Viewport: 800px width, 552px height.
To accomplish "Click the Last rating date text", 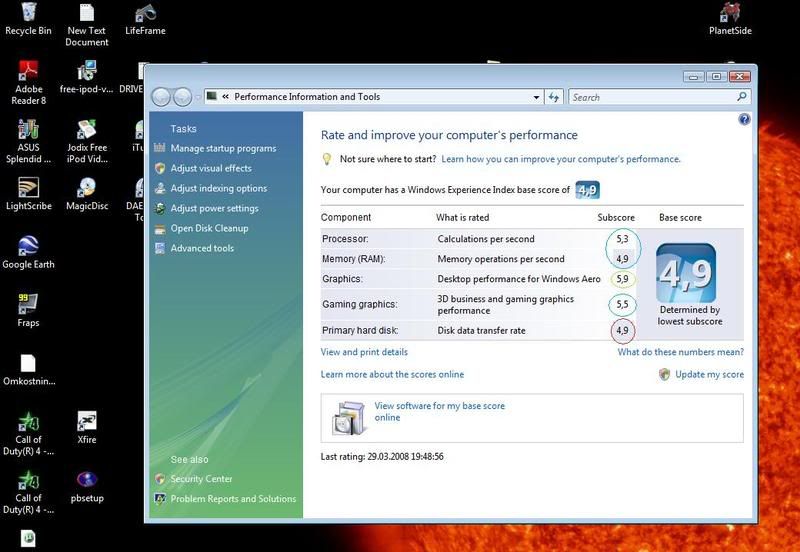I will 382,457.
